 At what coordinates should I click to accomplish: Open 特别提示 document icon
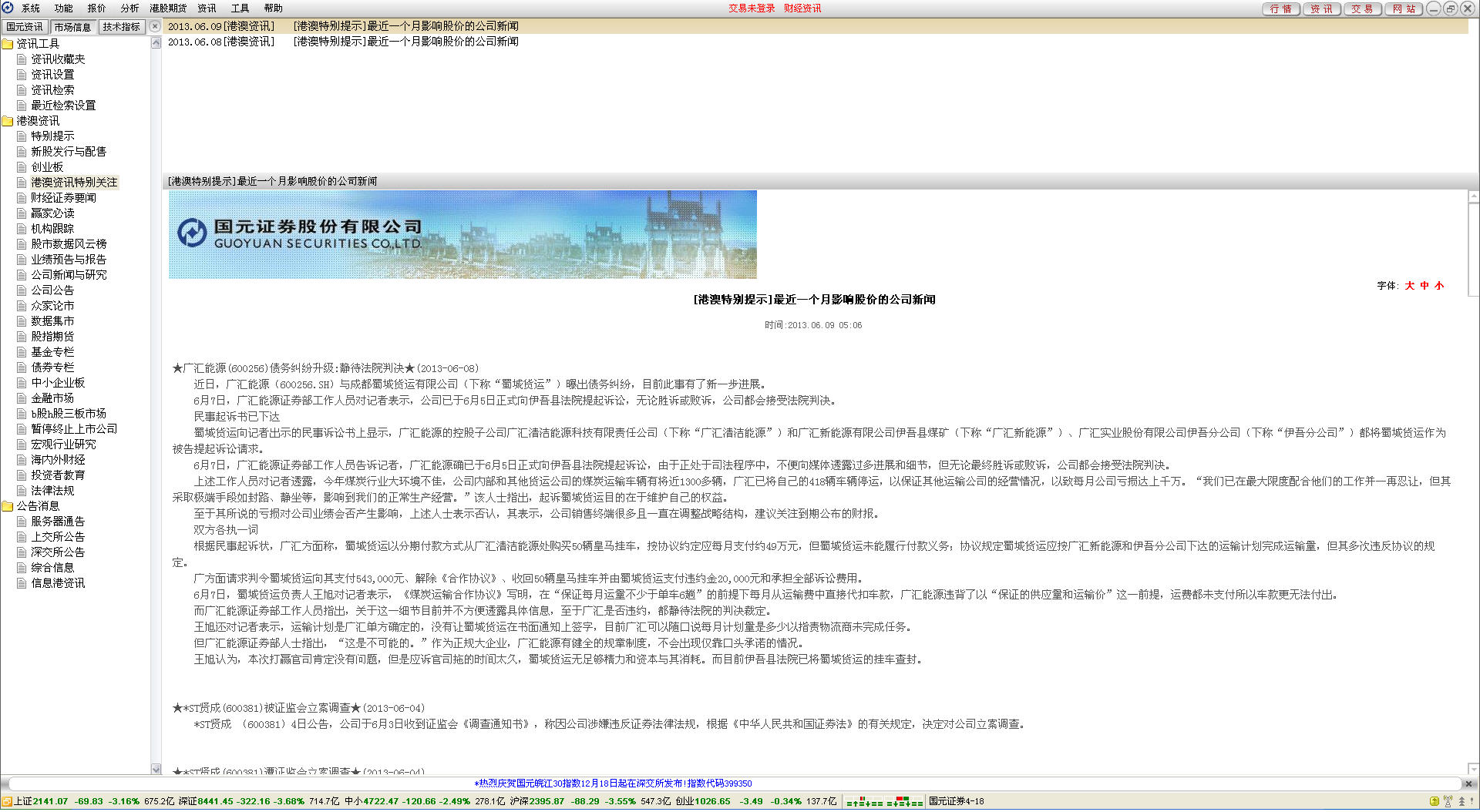(22, 136)
